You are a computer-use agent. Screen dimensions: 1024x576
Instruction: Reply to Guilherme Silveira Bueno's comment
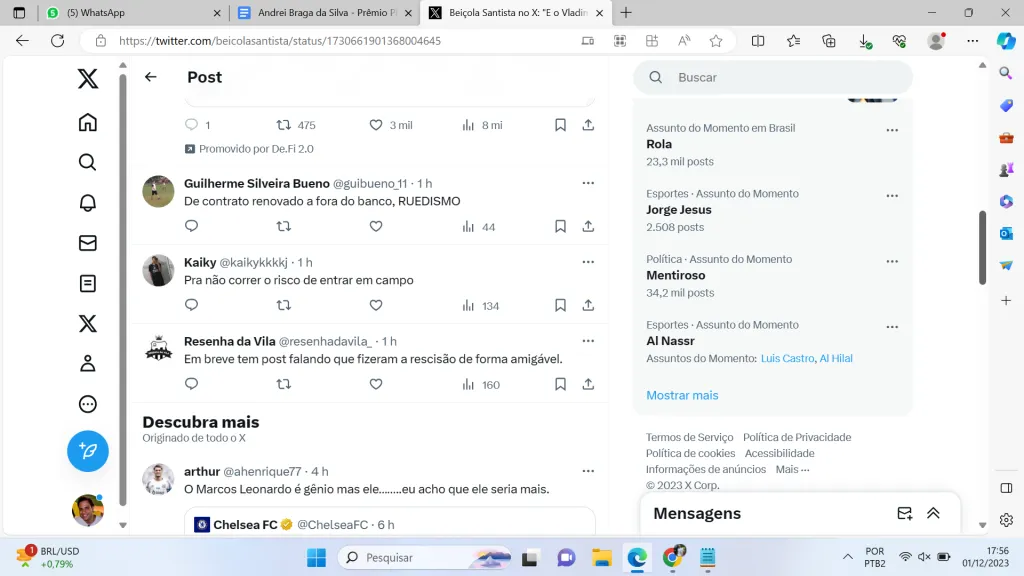coord(192,227)
